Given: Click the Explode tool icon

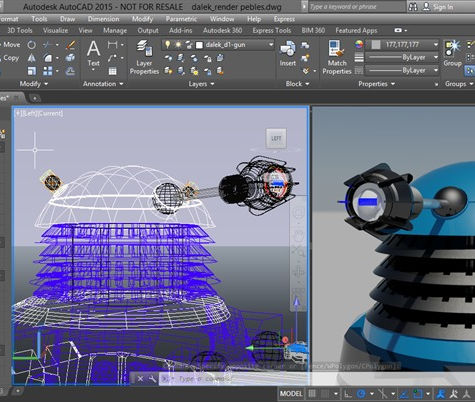Looking at the screenshot, I should tap(70, 58).
